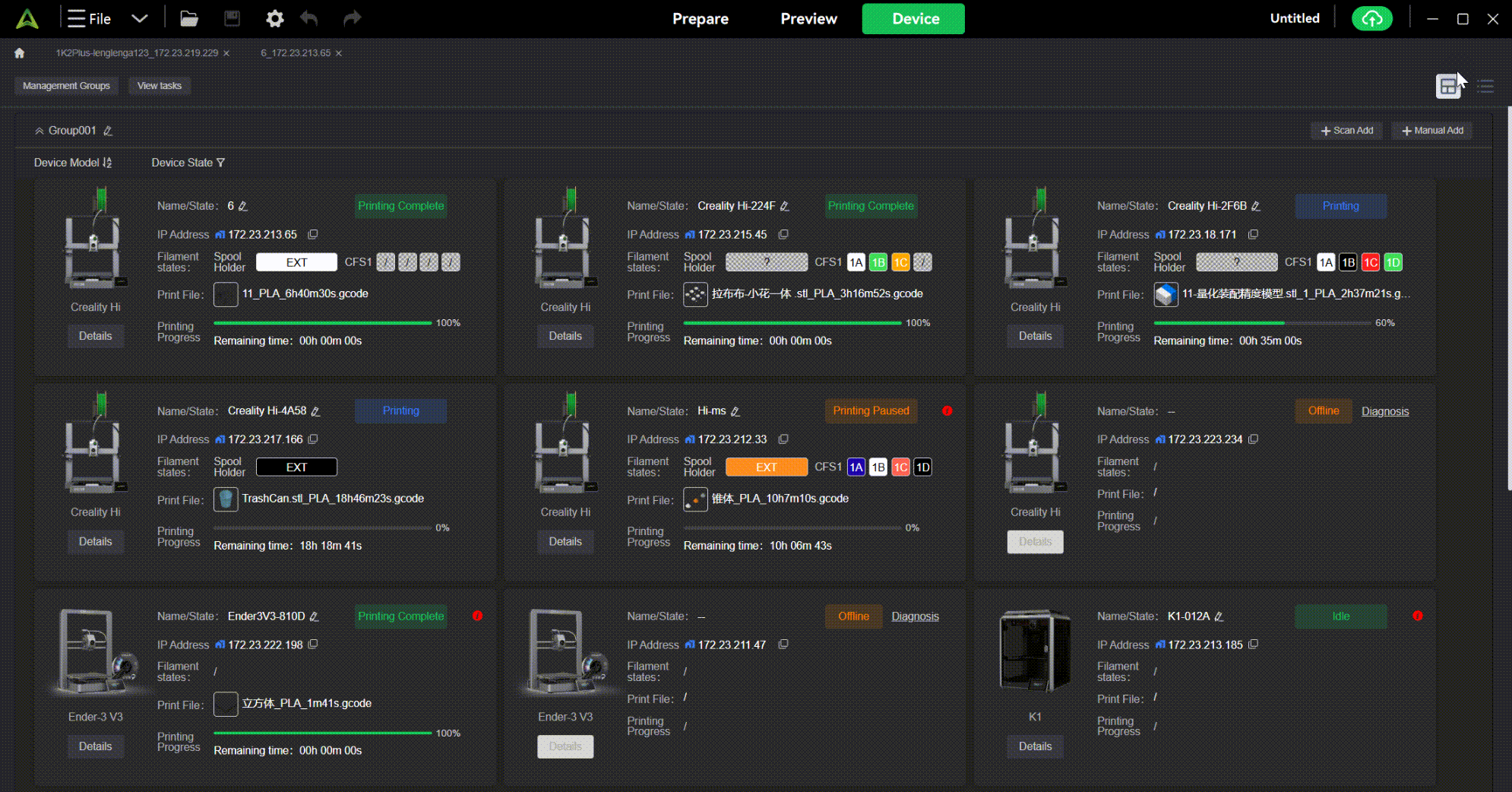The image size is (1512, 792).
Task: Click the redo arrow icon
Action: coord(352,18)
